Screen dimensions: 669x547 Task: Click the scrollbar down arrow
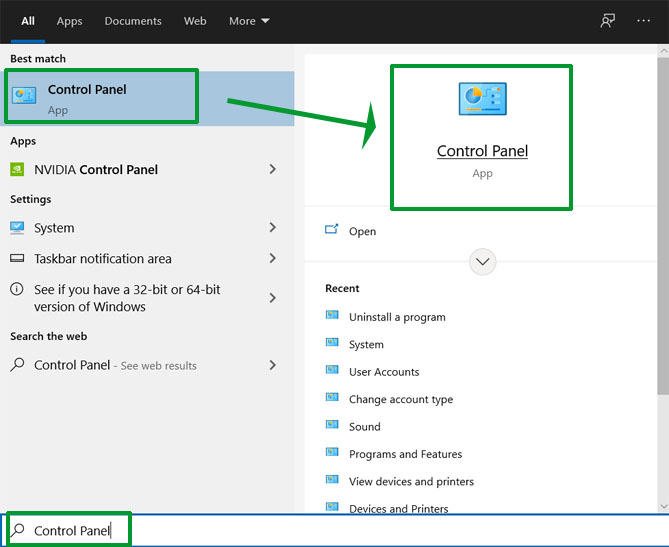click(663, 506)
